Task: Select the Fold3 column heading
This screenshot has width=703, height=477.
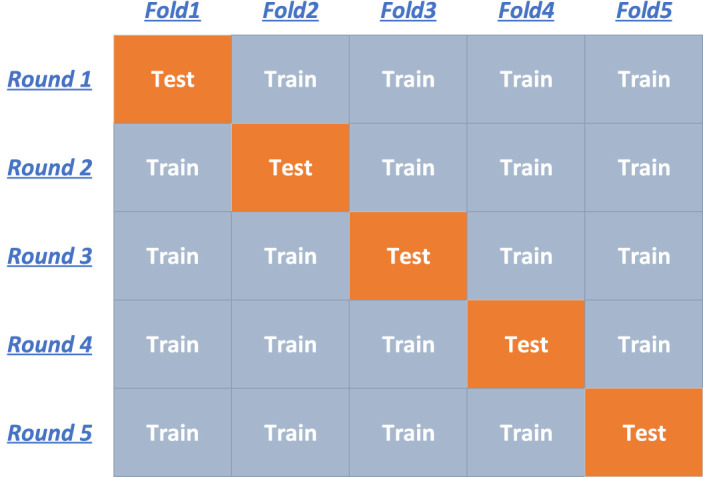Action: coord(408,12)
